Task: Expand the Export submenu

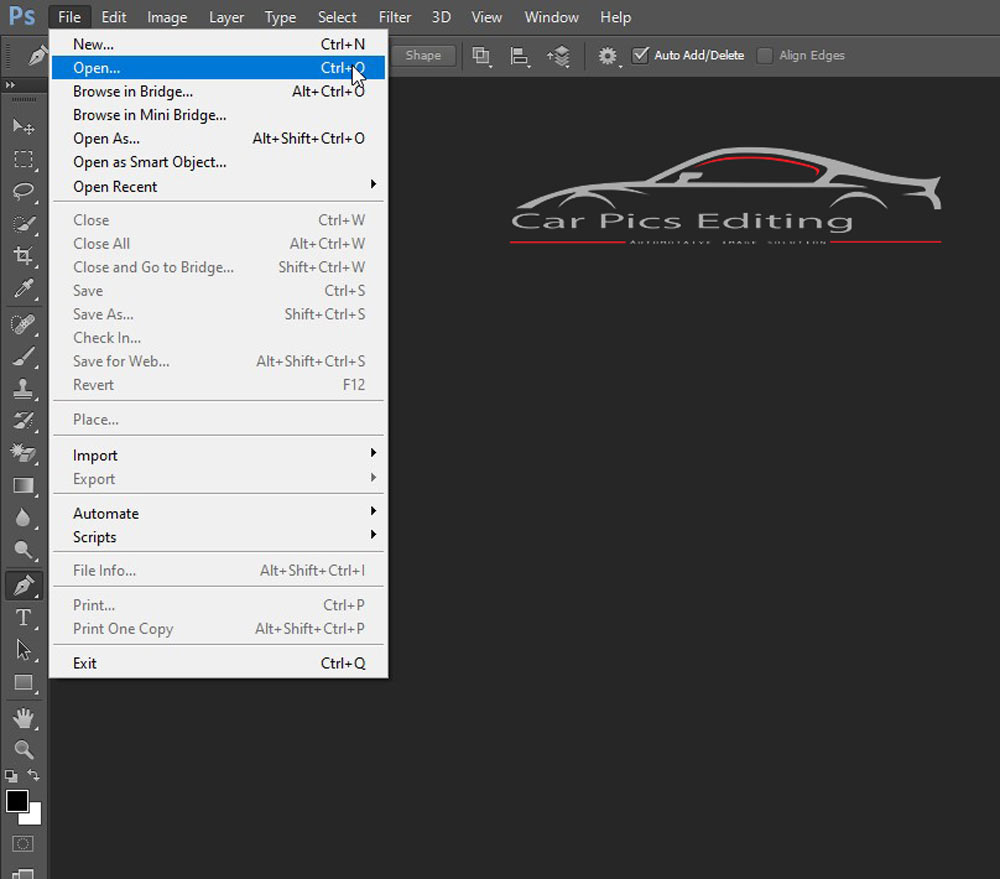Action: (x=217, y=479)
